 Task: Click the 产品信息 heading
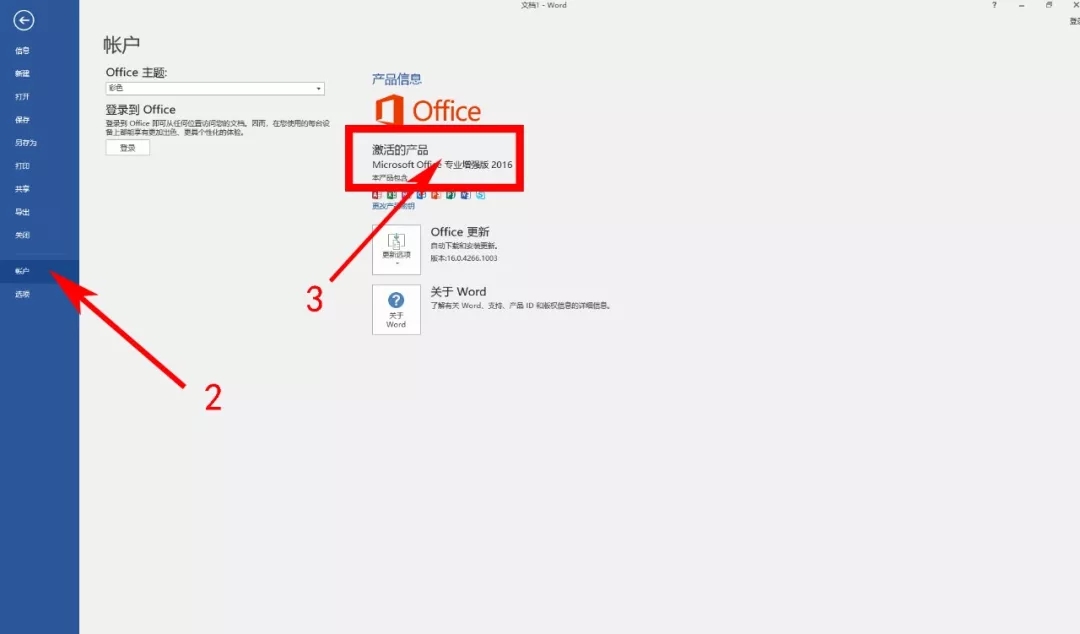397,79
